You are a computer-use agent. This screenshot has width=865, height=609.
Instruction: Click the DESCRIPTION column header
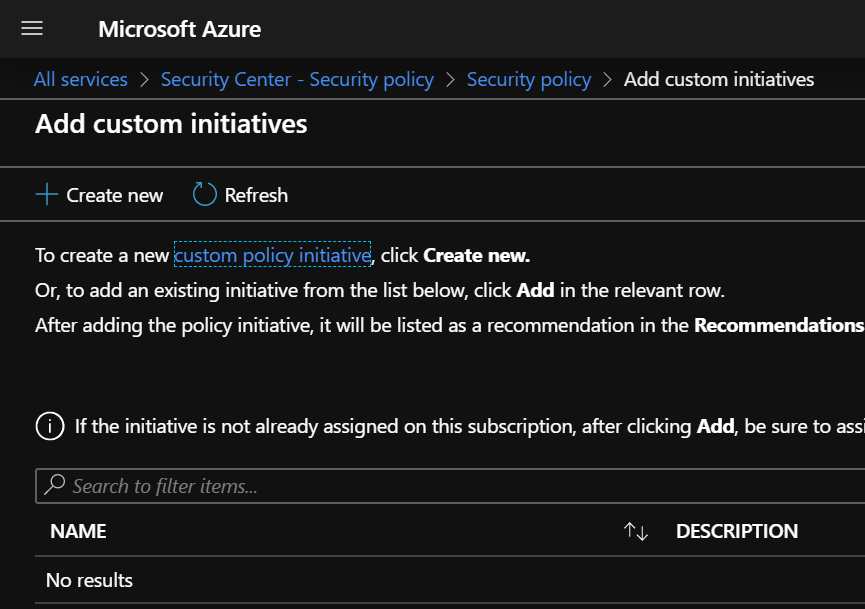(x=737, y=531)
